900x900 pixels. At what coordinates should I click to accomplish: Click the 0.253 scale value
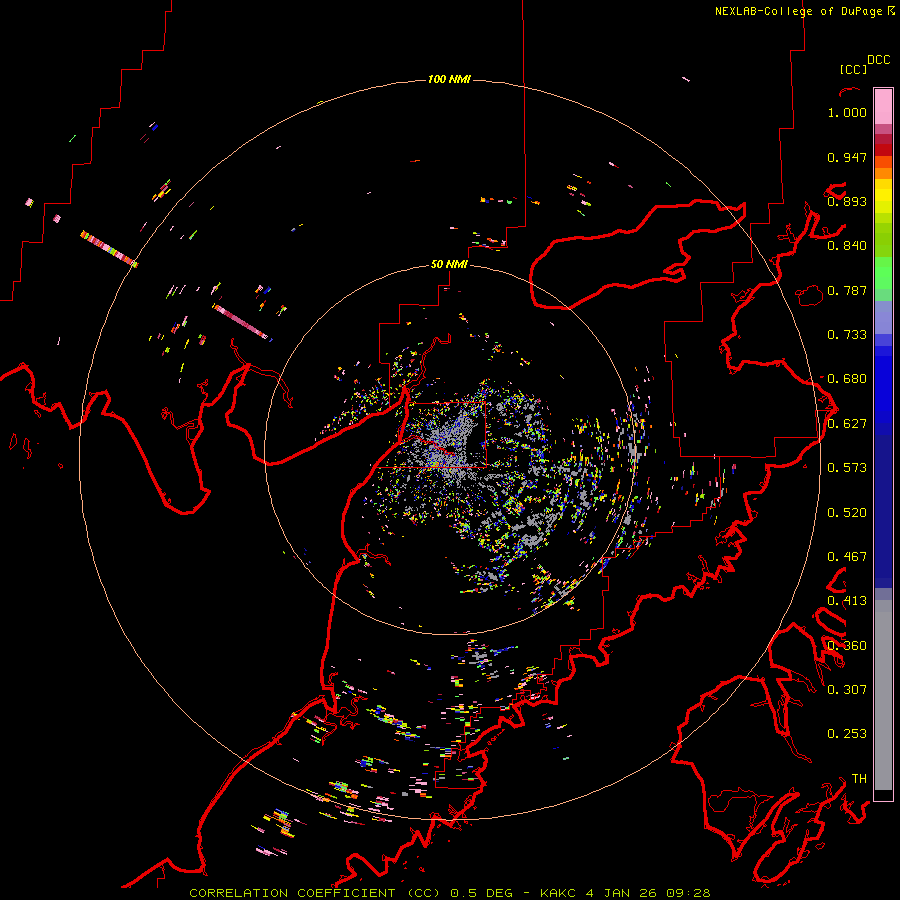pyautogui.click(x=847, y=734)
